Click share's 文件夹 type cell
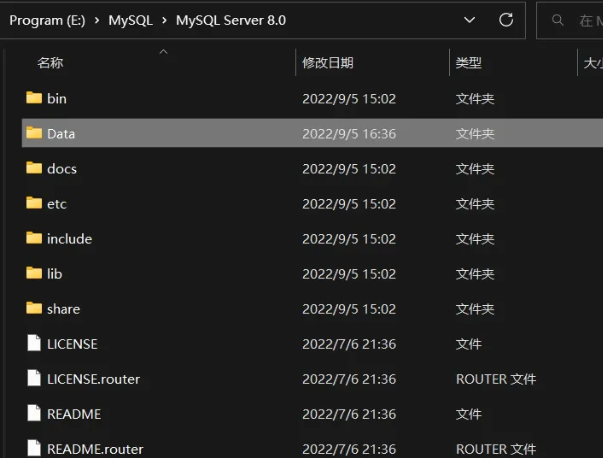Viewport: 603px width, 458px height. pyautogui.click(x=475, y=309)
